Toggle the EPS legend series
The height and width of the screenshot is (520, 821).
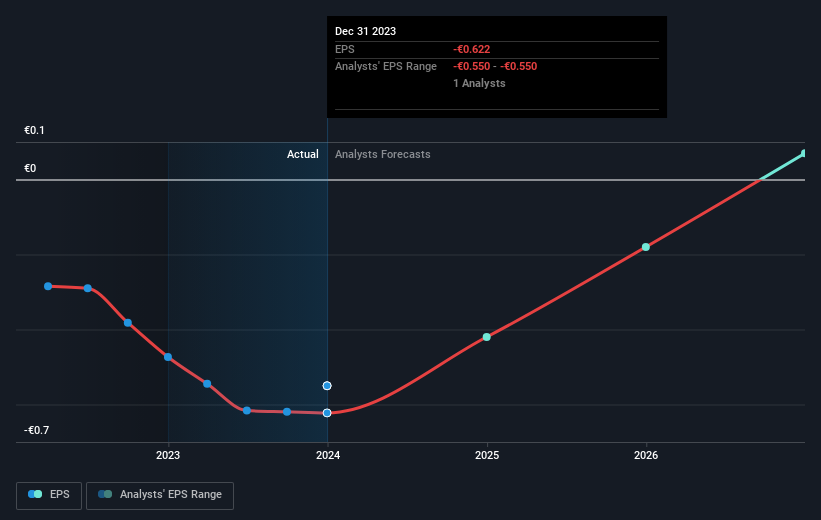tap(49, 495)
